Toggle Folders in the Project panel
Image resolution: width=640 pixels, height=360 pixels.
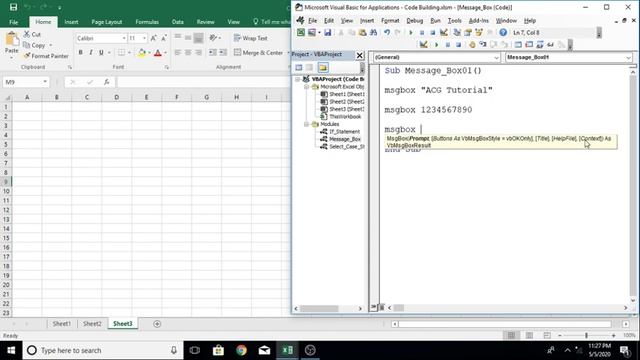[323, 67]
